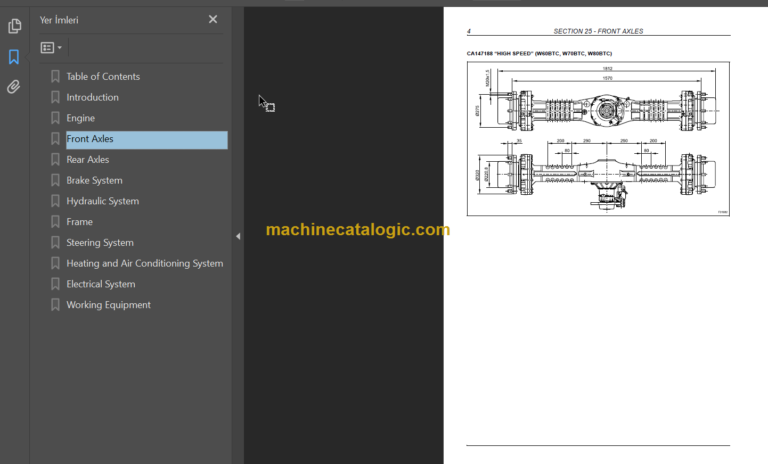The image size is (768, 464).
Task: Click bookmark icon beside Brake System
Action: click(x=55, y=180)
